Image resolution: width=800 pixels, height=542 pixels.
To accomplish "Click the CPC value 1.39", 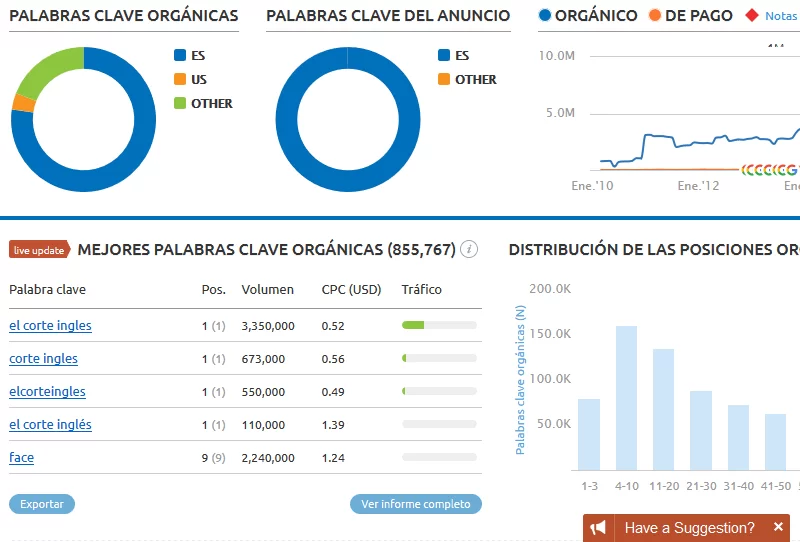I will tap(333, 425).
